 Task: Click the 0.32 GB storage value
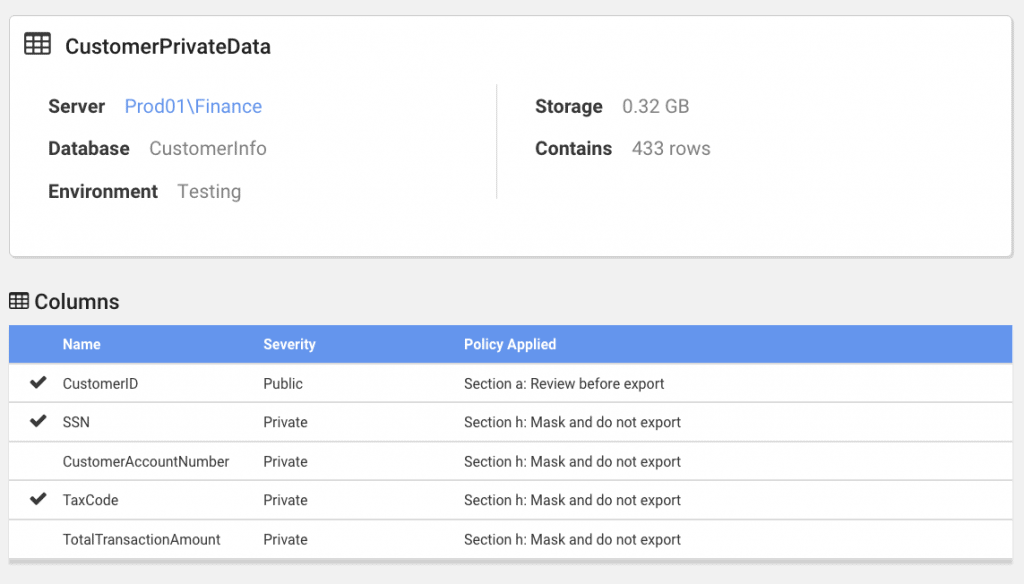pyautogui.click(x=655, y=107)
